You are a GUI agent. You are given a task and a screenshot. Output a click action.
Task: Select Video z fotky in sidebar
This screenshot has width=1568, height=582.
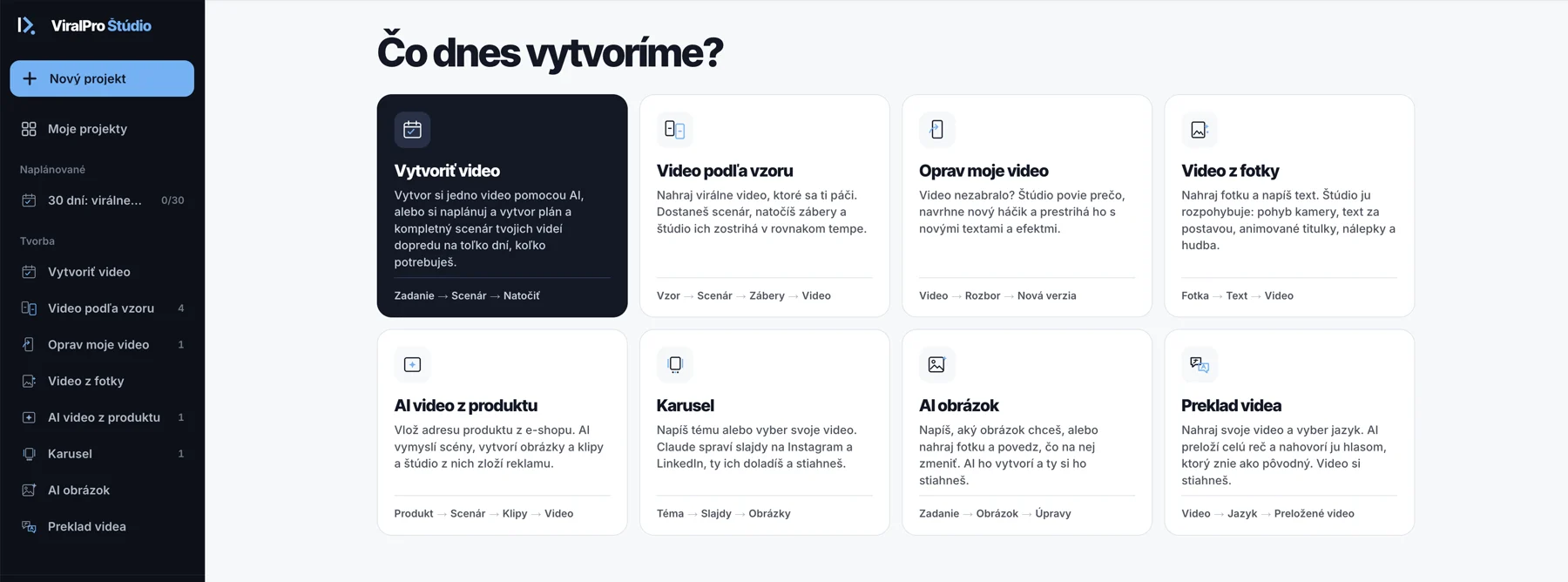coord(102,381)
